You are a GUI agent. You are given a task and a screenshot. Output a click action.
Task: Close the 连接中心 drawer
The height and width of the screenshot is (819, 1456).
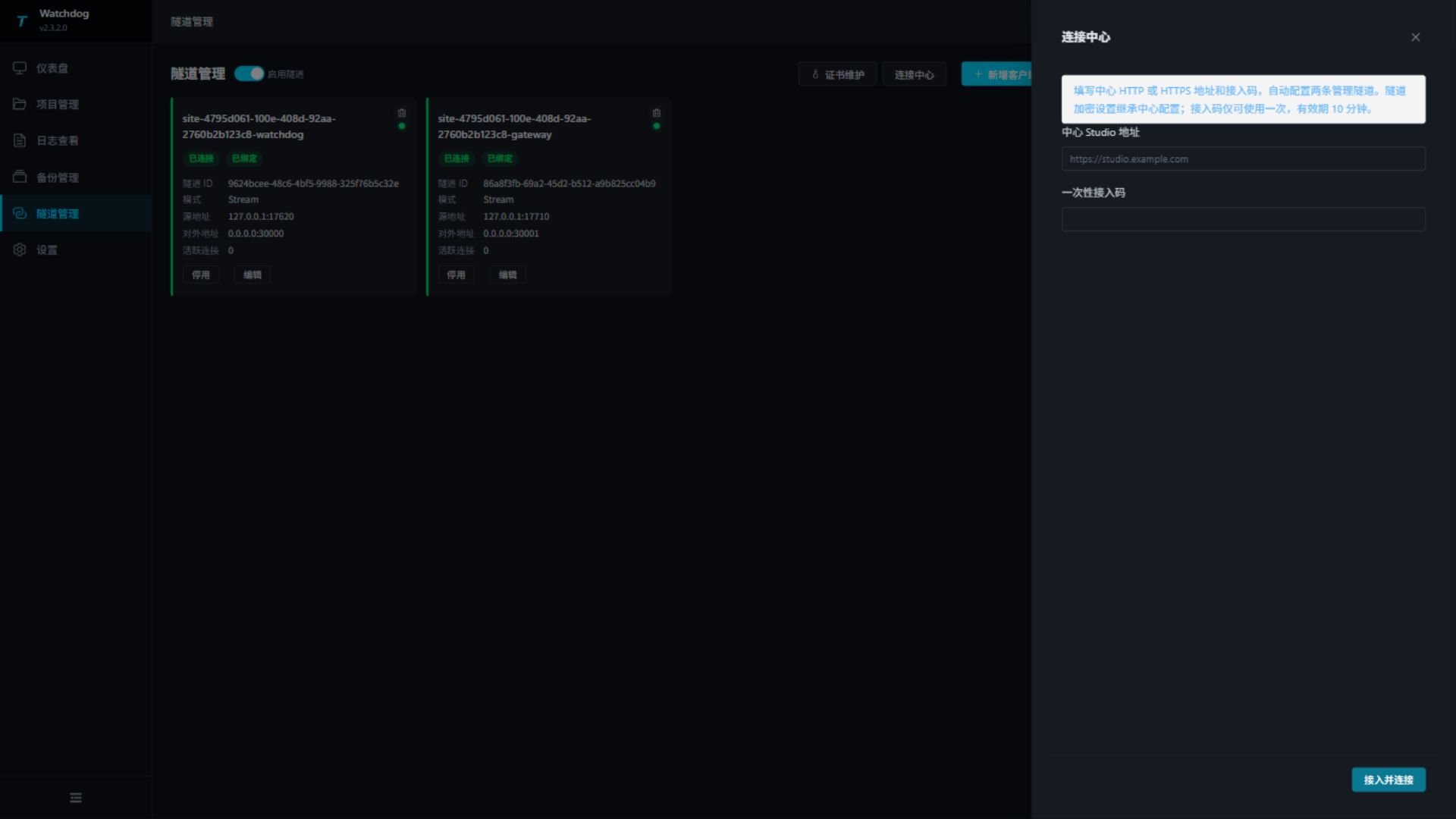[x=1415, y=37]
